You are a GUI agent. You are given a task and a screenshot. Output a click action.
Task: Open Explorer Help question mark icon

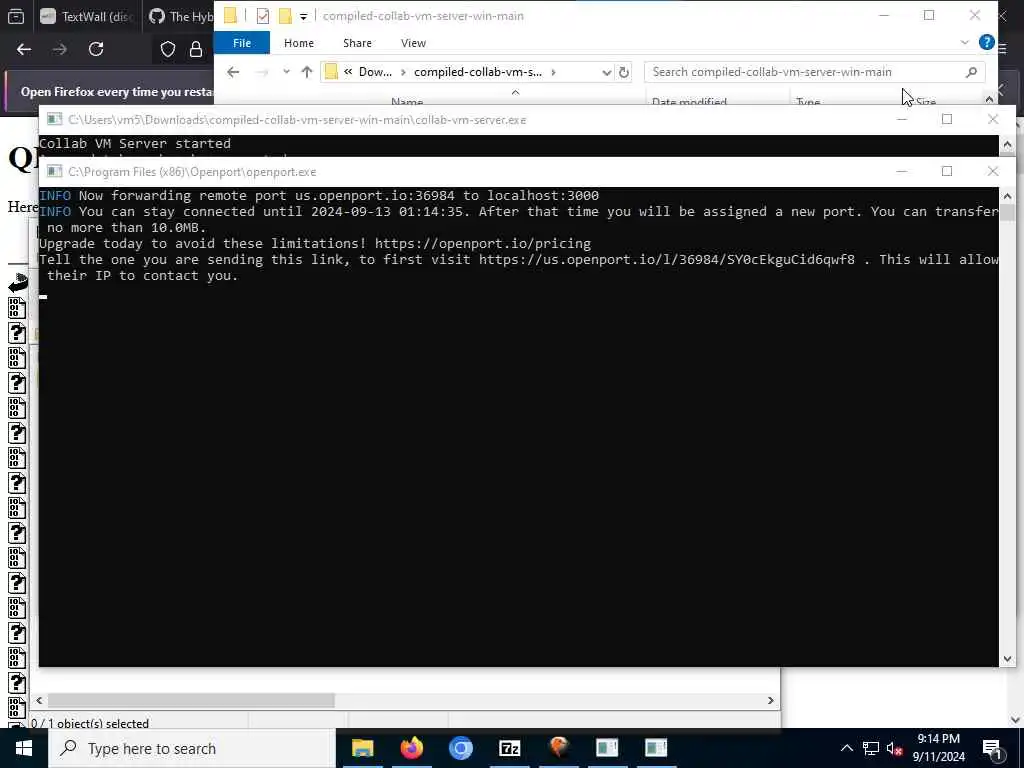[987, 42]
